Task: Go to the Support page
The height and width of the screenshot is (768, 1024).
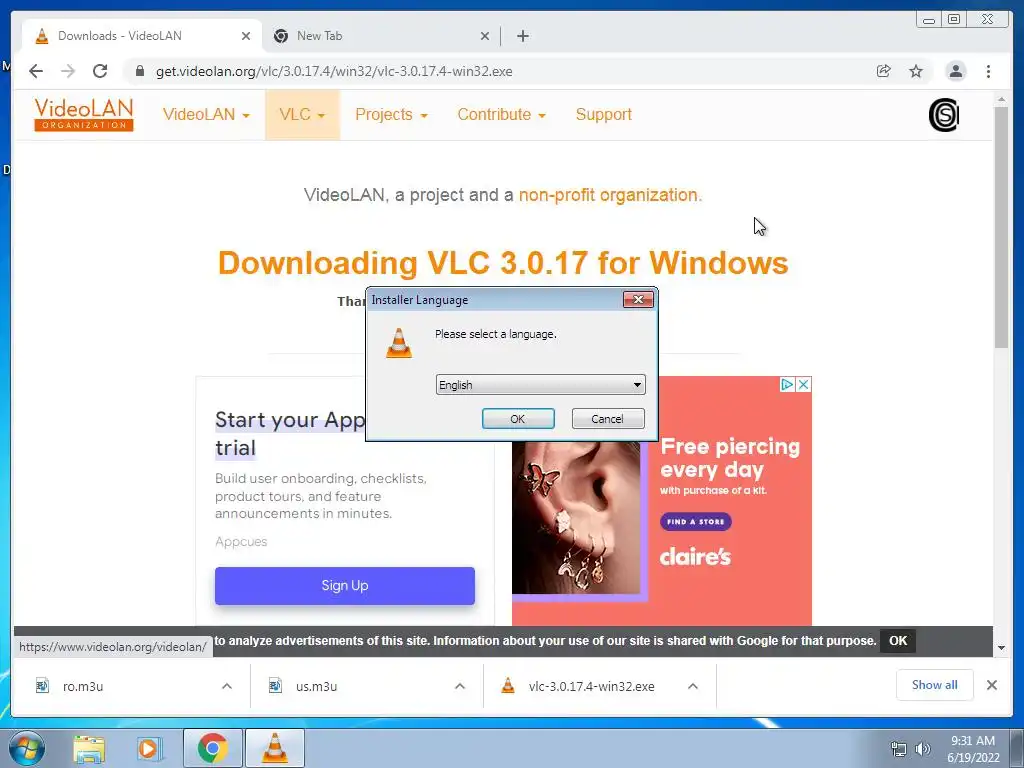Action: pos(603,114)
